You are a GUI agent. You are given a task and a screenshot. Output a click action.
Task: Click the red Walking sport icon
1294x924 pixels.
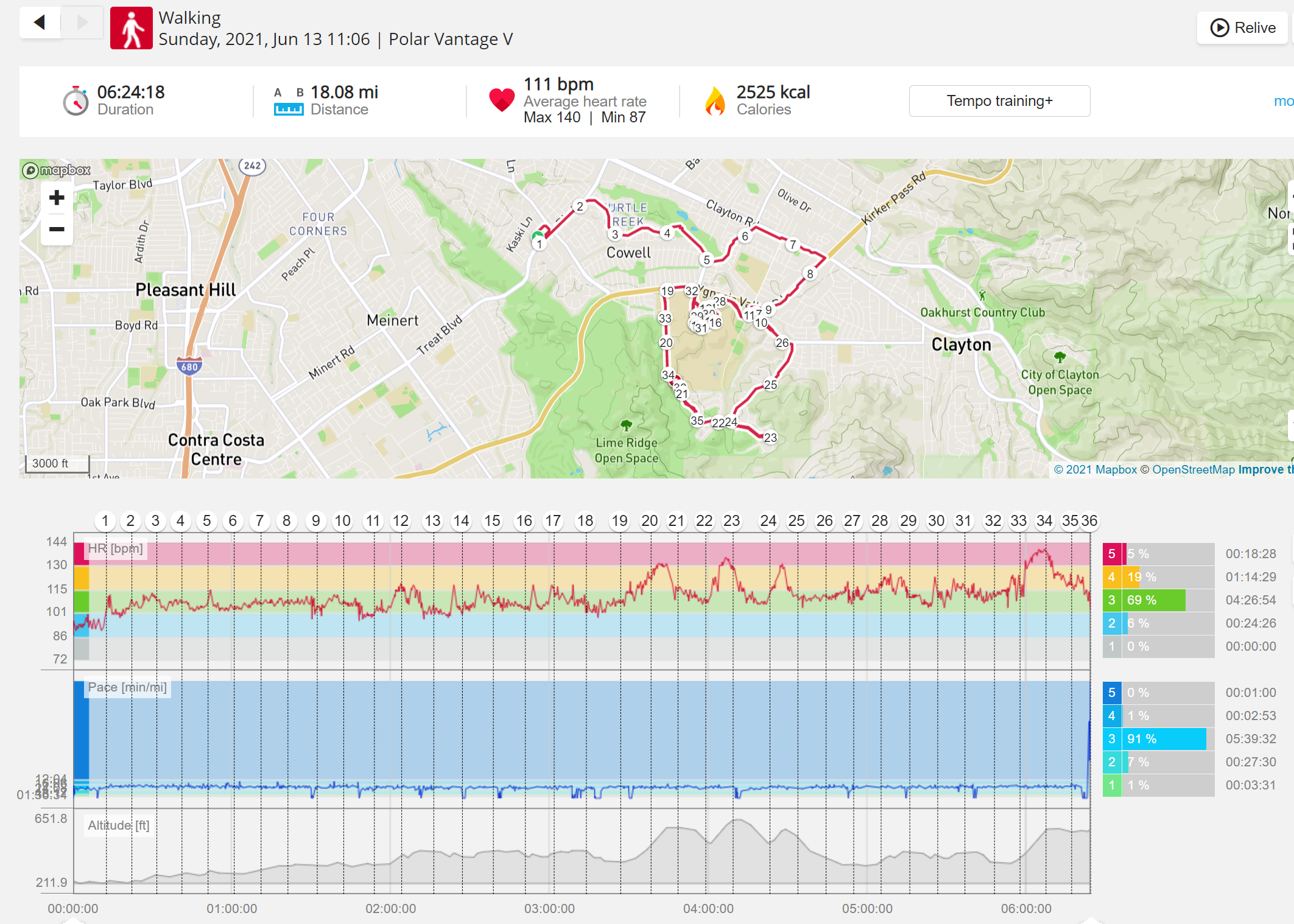pos(131,28)
